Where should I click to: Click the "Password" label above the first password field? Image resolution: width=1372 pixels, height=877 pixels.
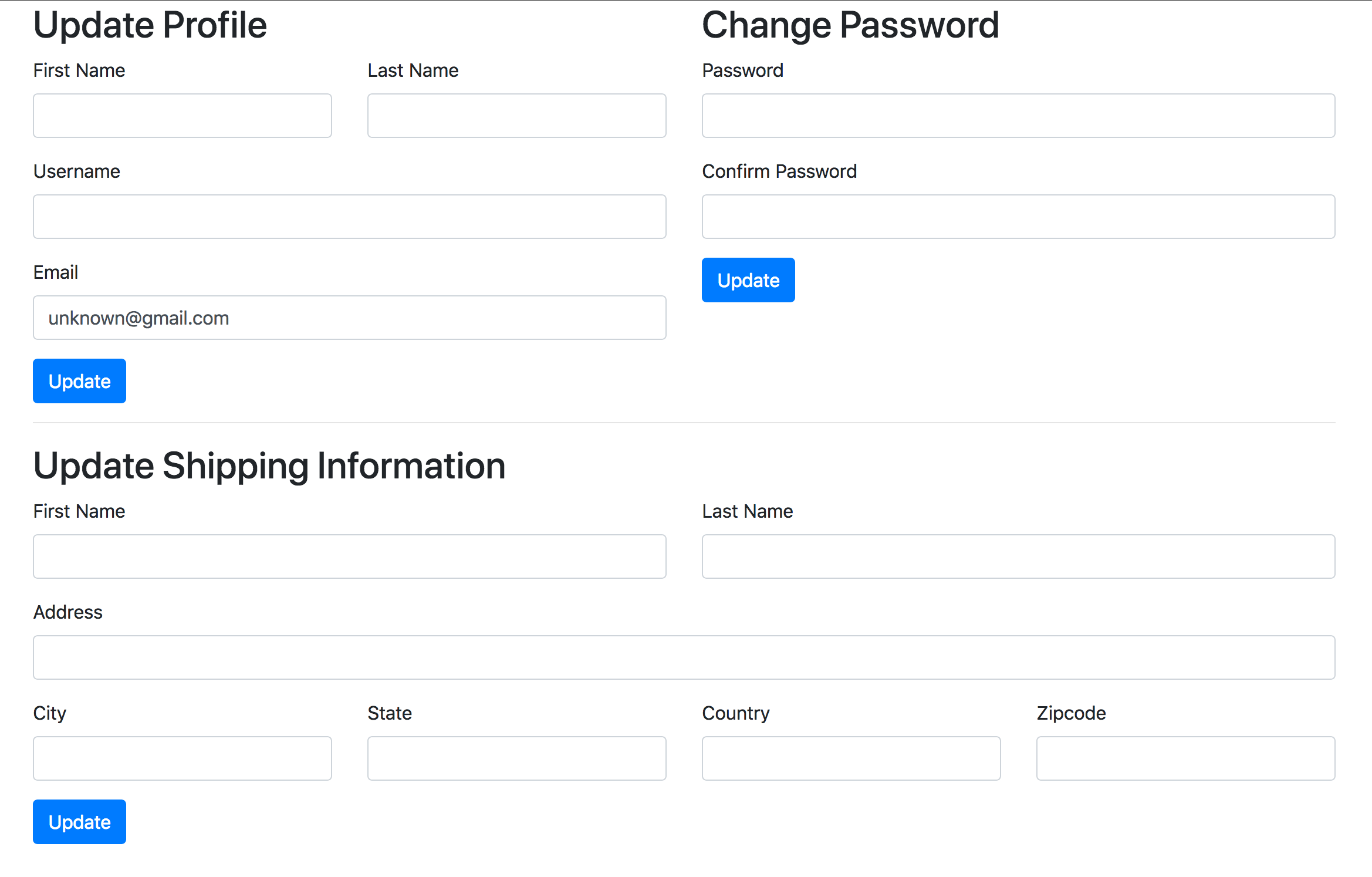[x=743, y=70]
